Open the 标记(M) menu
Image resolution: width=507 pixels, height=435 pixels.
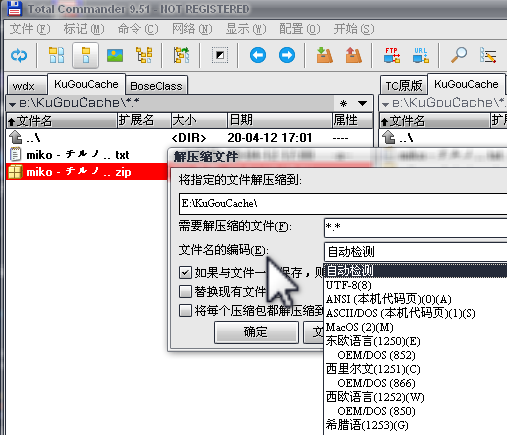tap(84, 29)
